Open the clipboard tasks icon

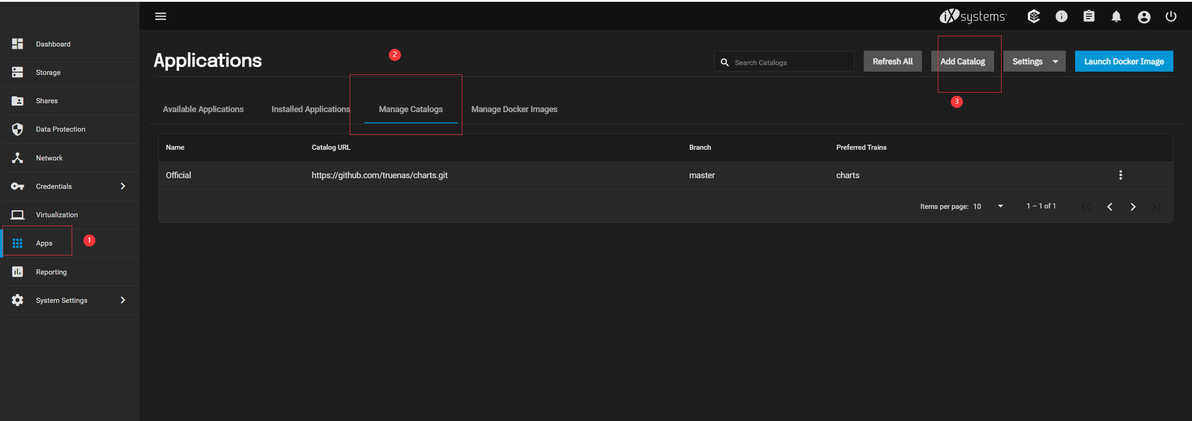click(1089, 16)
